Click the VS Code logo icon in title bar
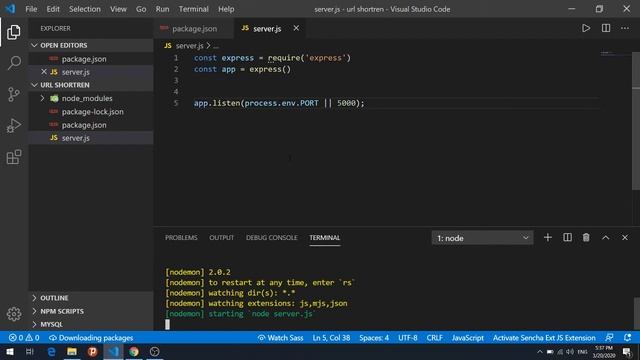Screen dimensions: 640x360 (x=10, y=9)
